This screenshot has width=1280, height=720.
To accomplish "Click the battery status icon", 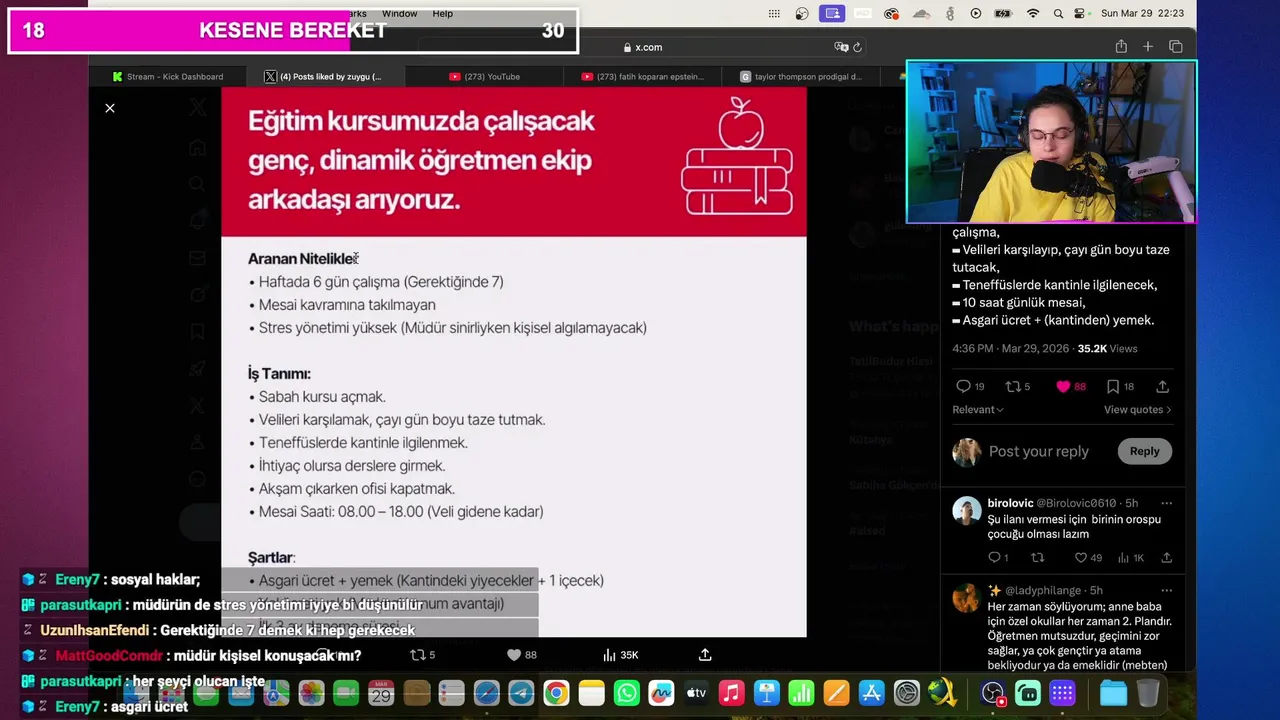I will pos(1004,14).
